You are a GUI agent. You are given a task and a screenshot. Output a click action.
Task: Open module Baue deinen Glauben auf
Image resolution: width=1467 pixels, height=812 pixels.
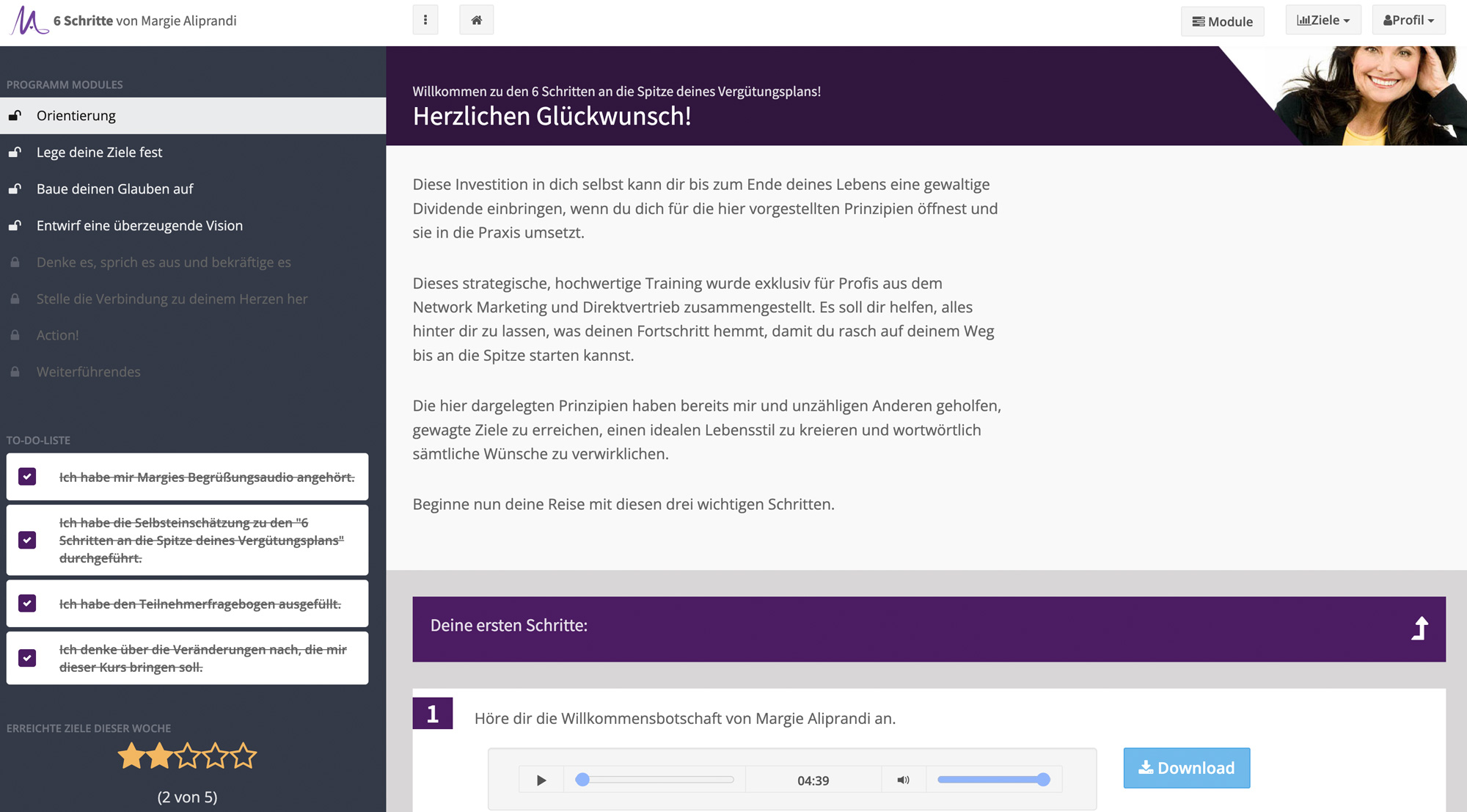[193, 189]
